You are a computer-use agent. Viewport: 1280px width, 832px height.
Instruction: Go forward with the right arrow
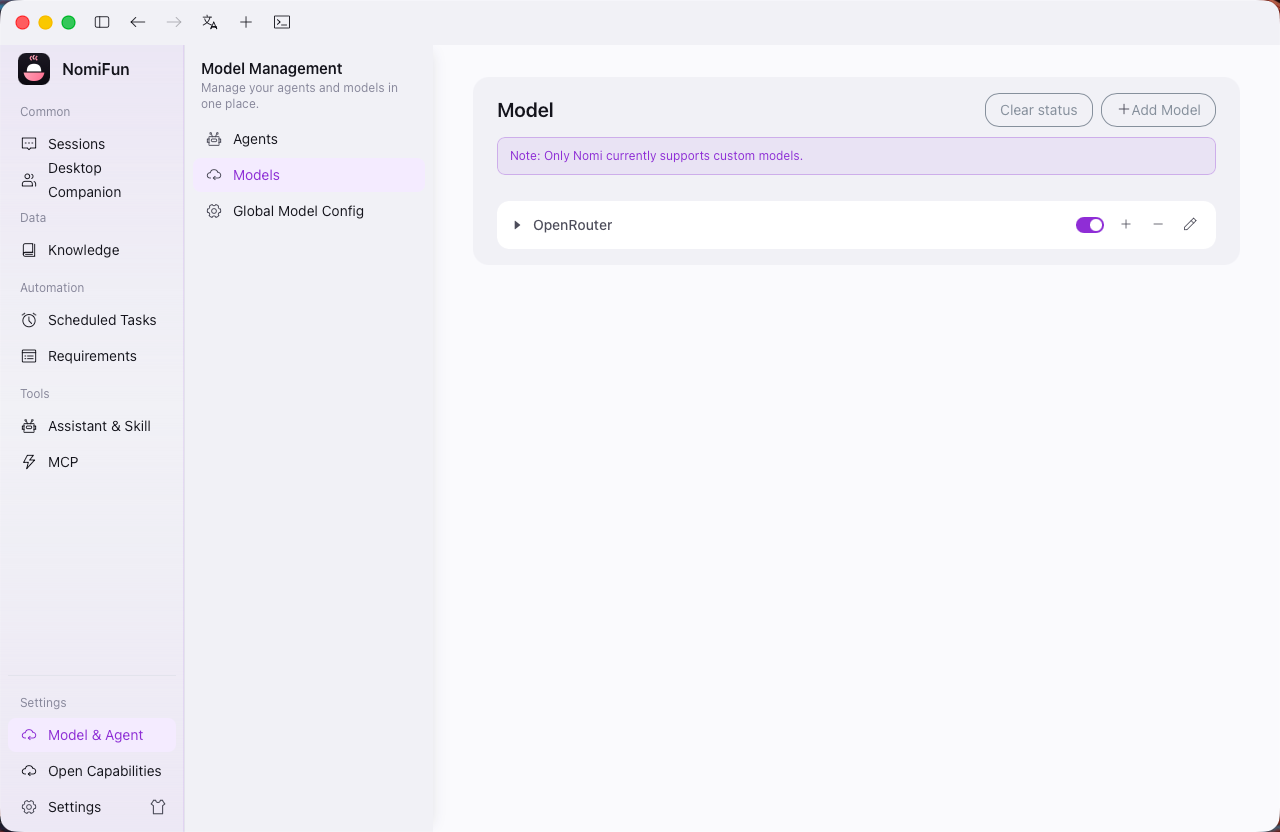coord(174,22)
